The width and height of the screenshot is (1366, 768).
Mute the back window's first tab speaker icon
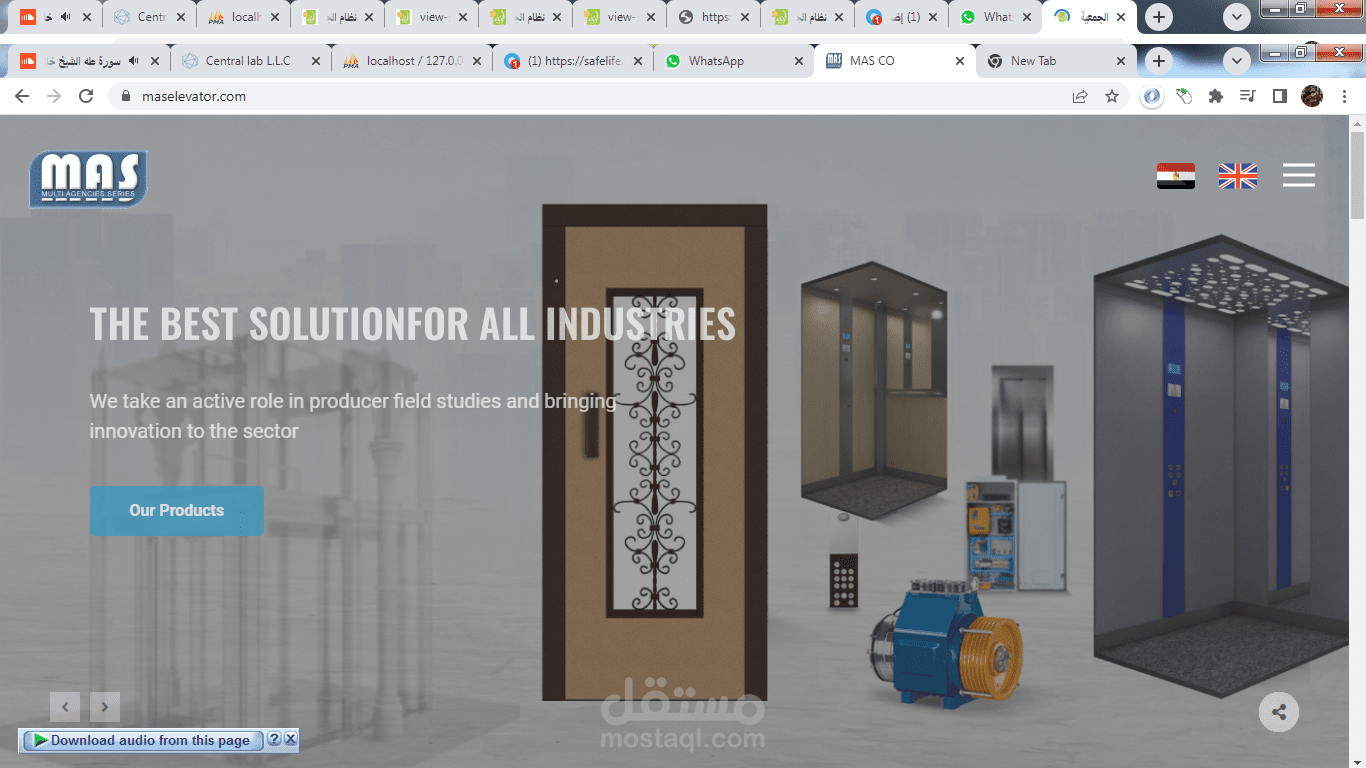66,17
